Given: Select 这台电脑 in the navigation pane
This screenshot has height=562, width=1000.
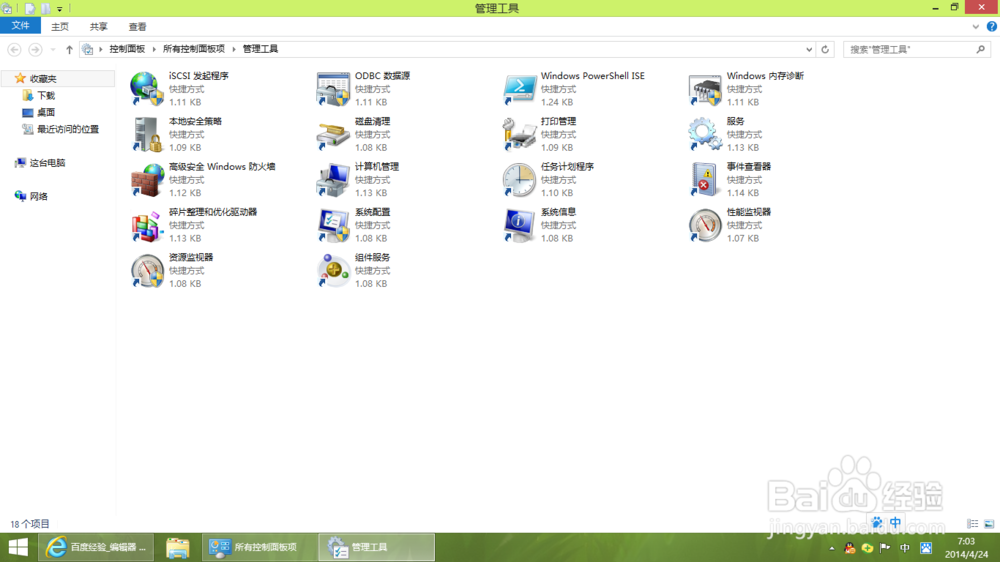Looking at the screenshot, I should pos(47,163).
